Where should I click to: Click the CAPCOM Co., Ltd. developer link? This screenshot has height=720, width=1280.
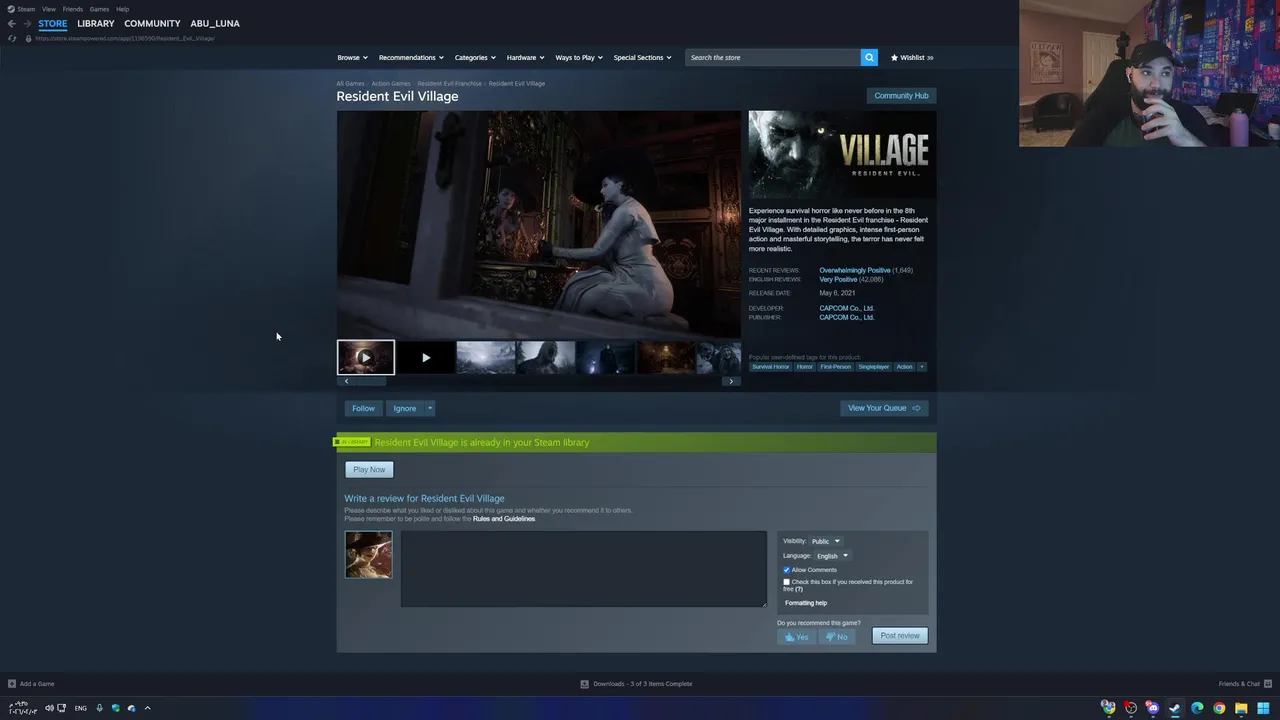[x=846, y=308]
